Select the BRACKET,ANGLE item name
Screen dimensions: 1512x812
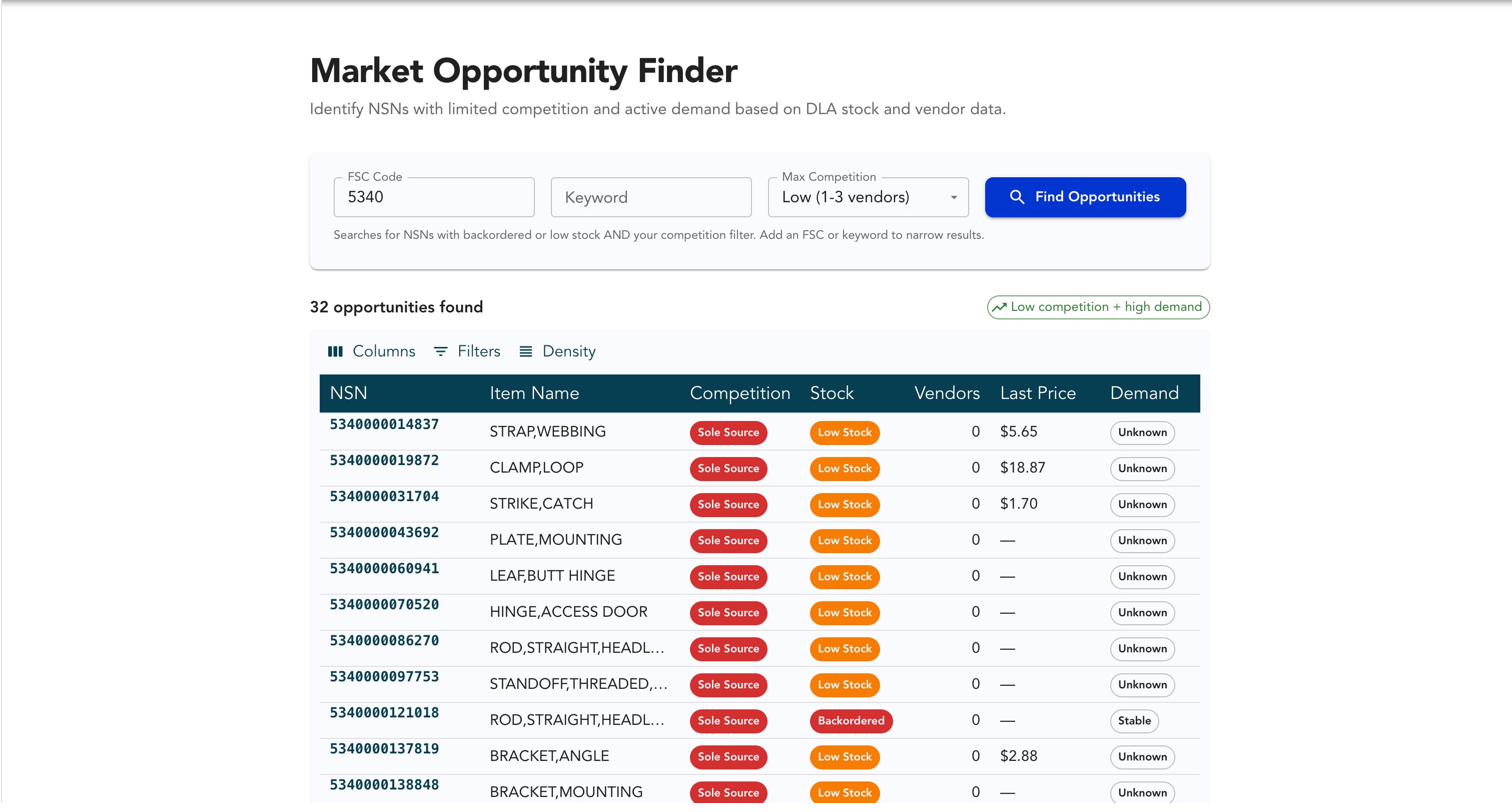549,756
